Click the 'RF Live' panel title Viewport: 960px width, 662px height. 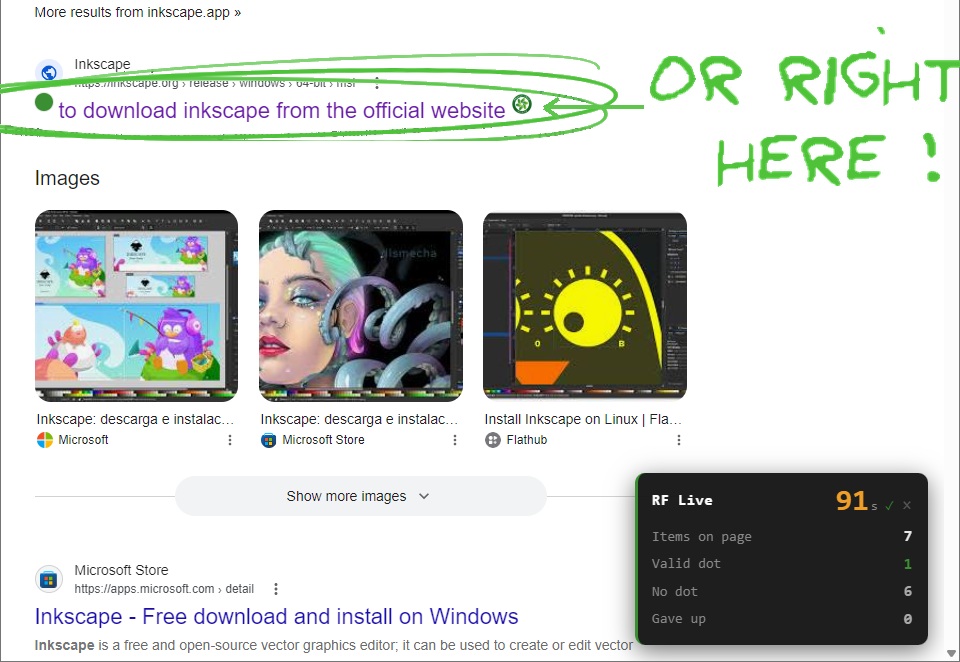click(682, 500)
